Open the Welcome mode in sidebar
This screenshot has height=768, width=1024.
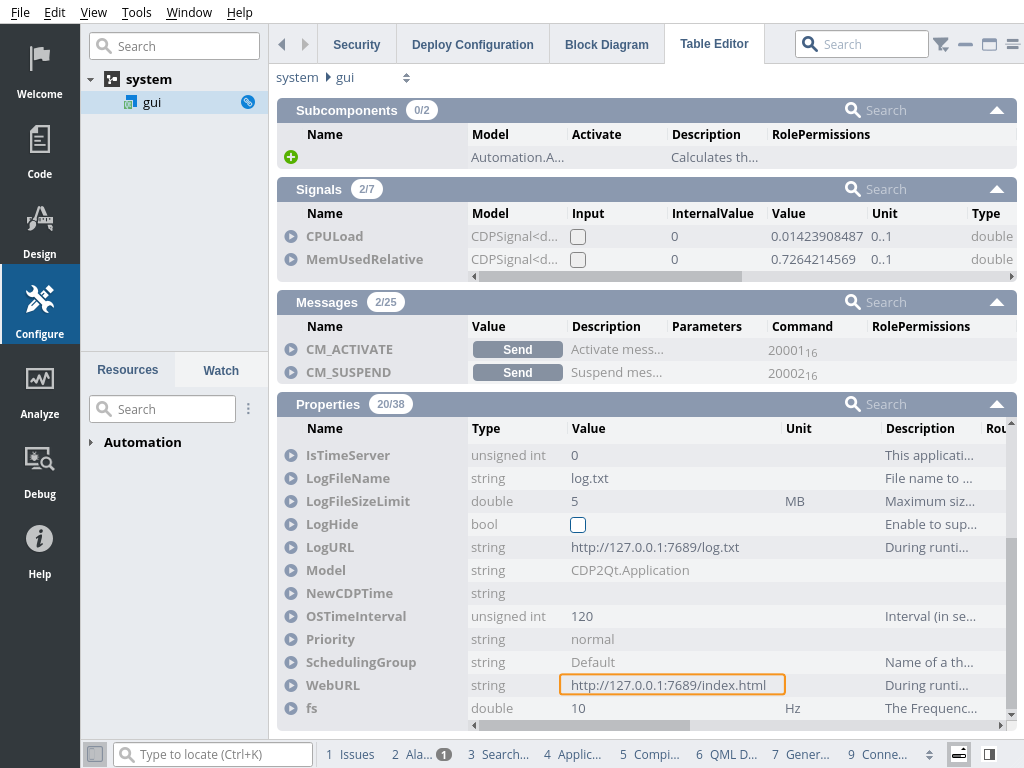point(40,70)
